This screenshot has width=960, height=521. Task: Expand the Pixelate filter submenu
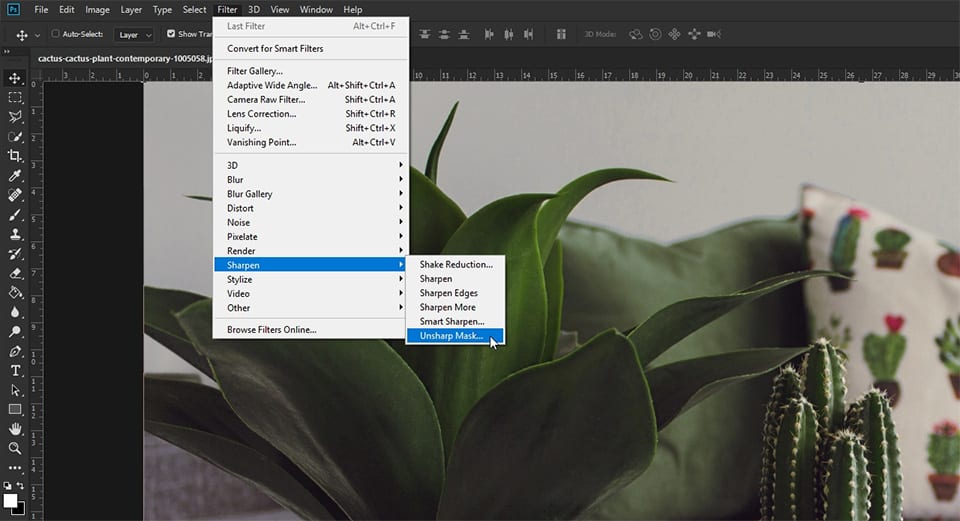tap(312, 236)
